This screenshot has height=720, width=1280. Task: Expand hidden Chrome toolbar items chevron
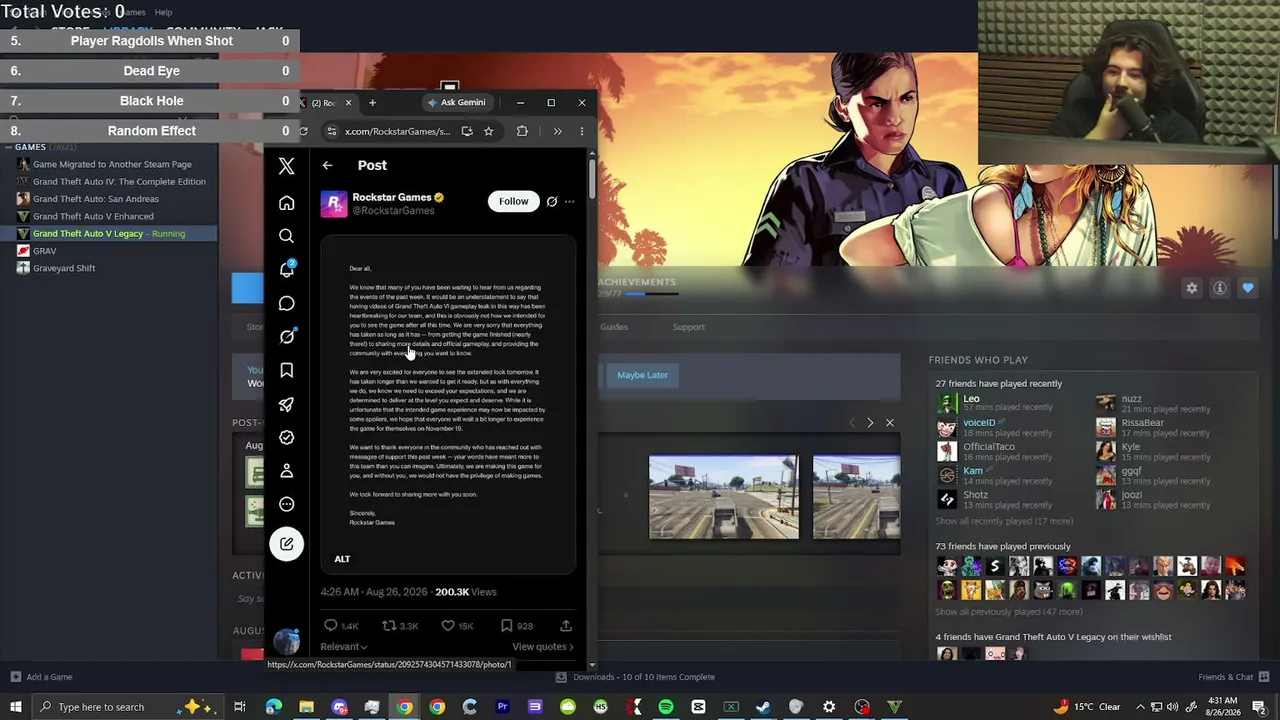click(557, 131)
